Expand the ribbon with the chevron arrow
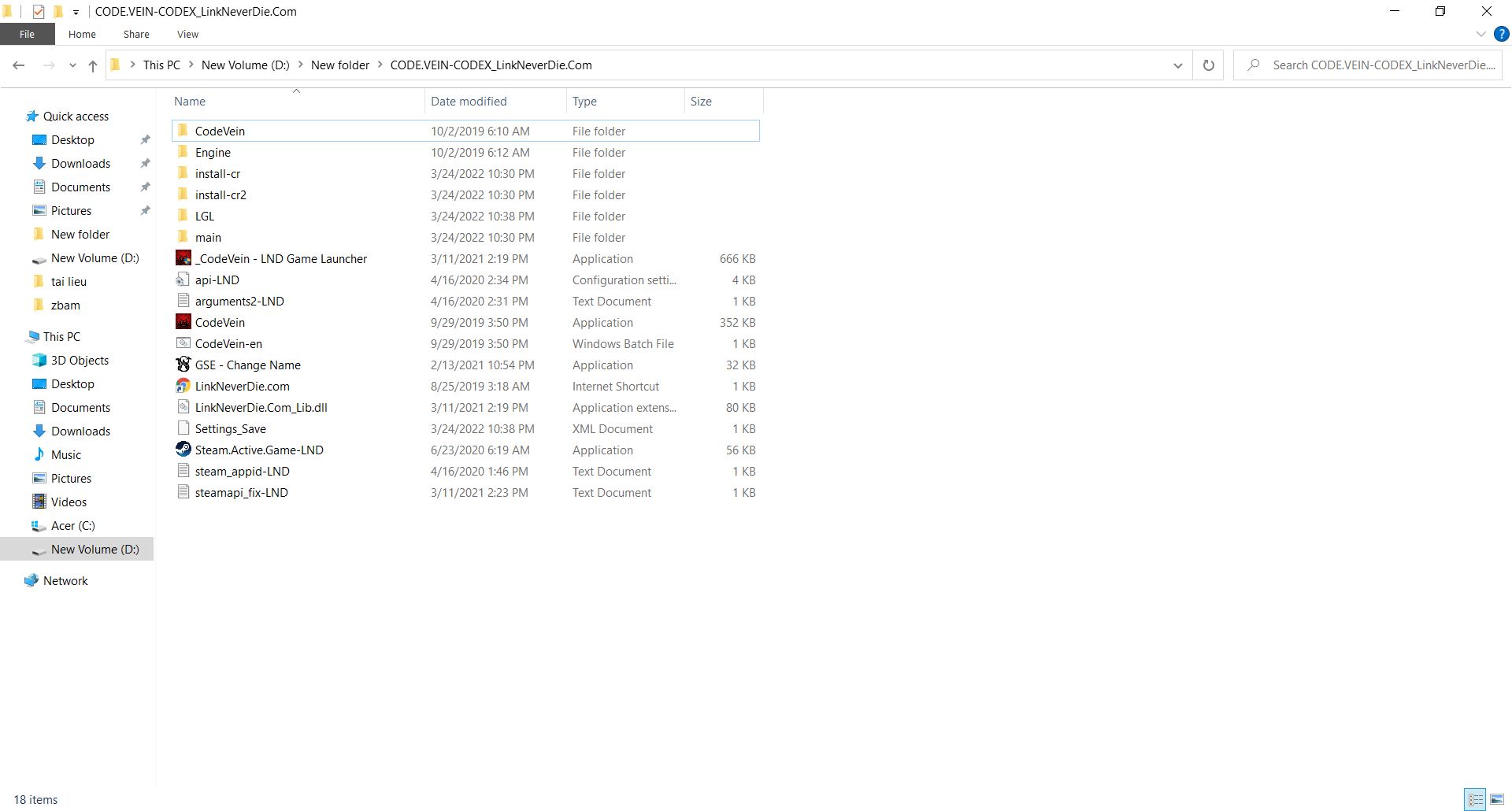This screenshot has width=1512, height=811. click(x=1480, y=34)
